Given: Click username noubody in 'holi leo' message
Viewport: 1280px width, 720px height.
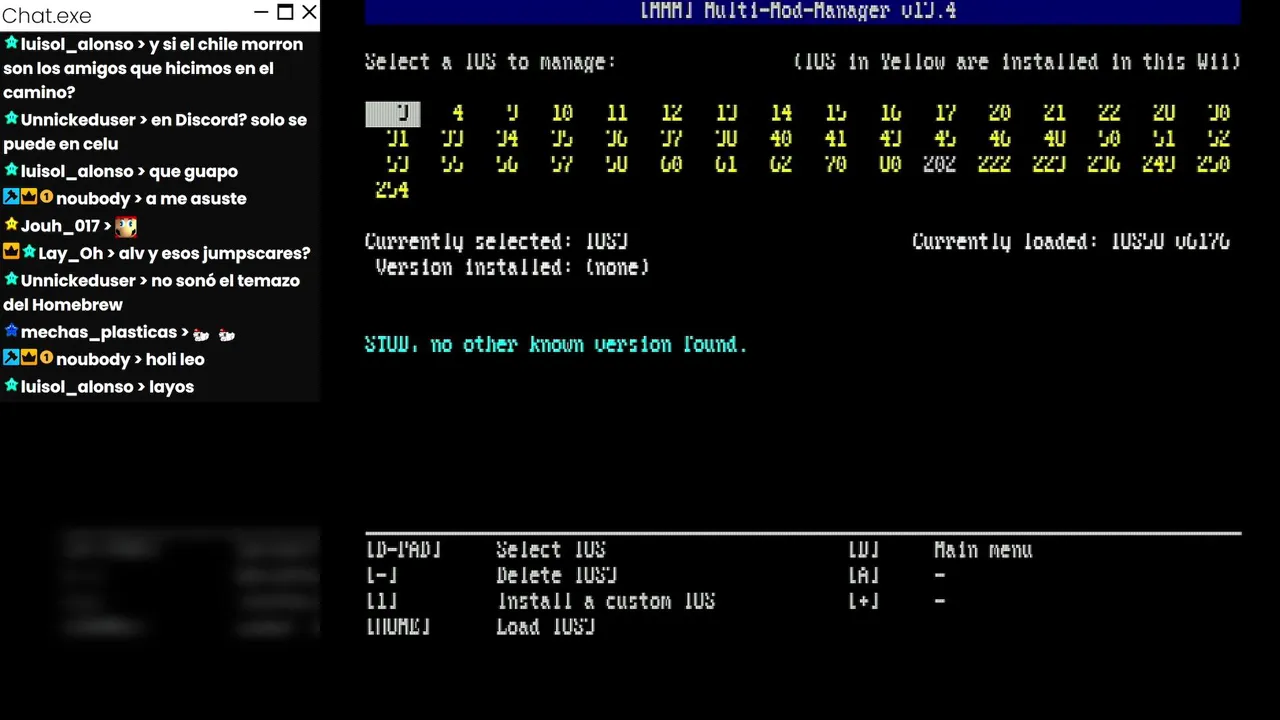Looking at the screenshot, I should pyautogui.click(x=95, y=359).
